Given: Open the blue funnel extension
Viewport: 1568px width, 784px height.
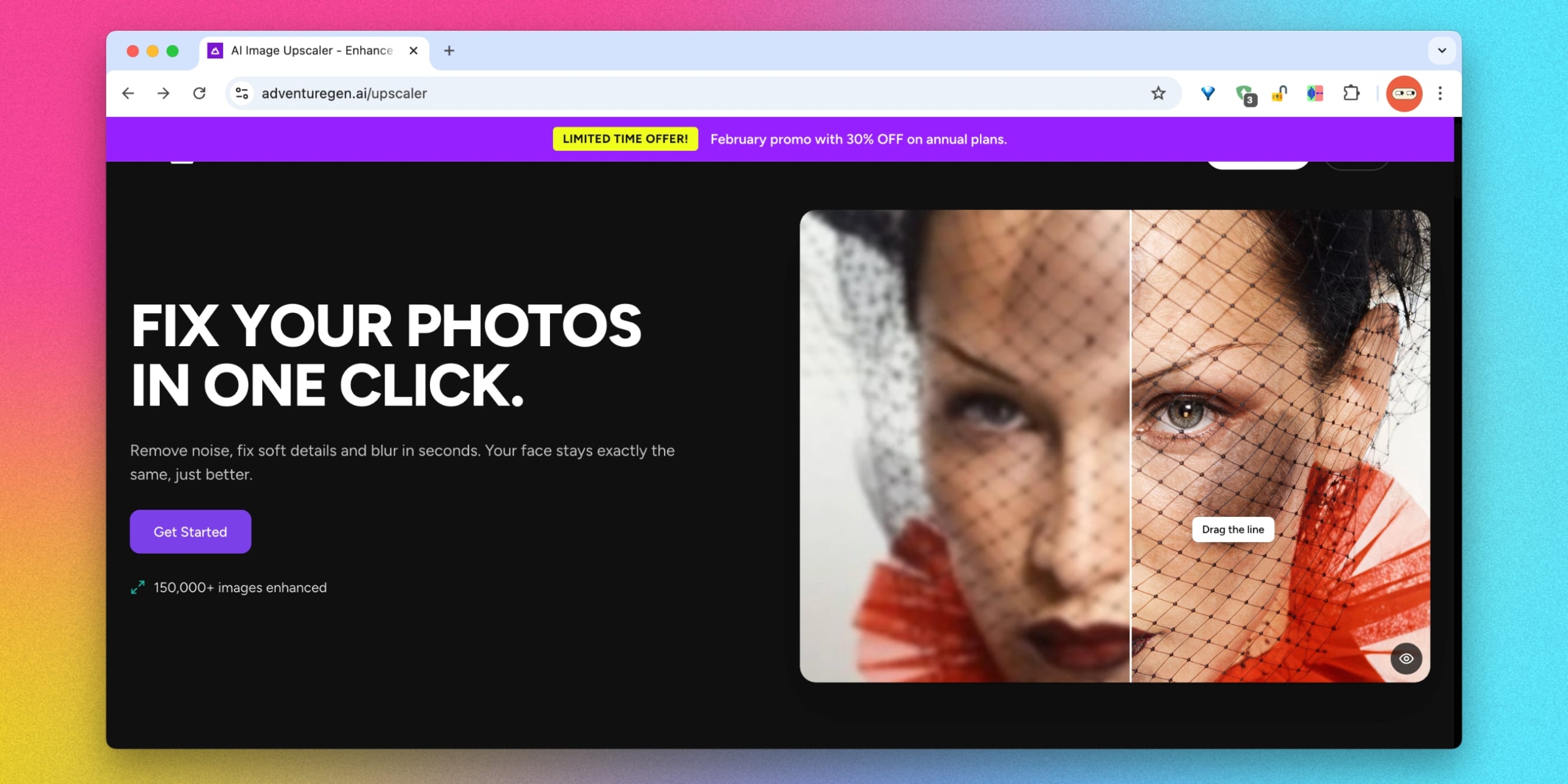Looking at the screenshot, I should [1207, 93].
